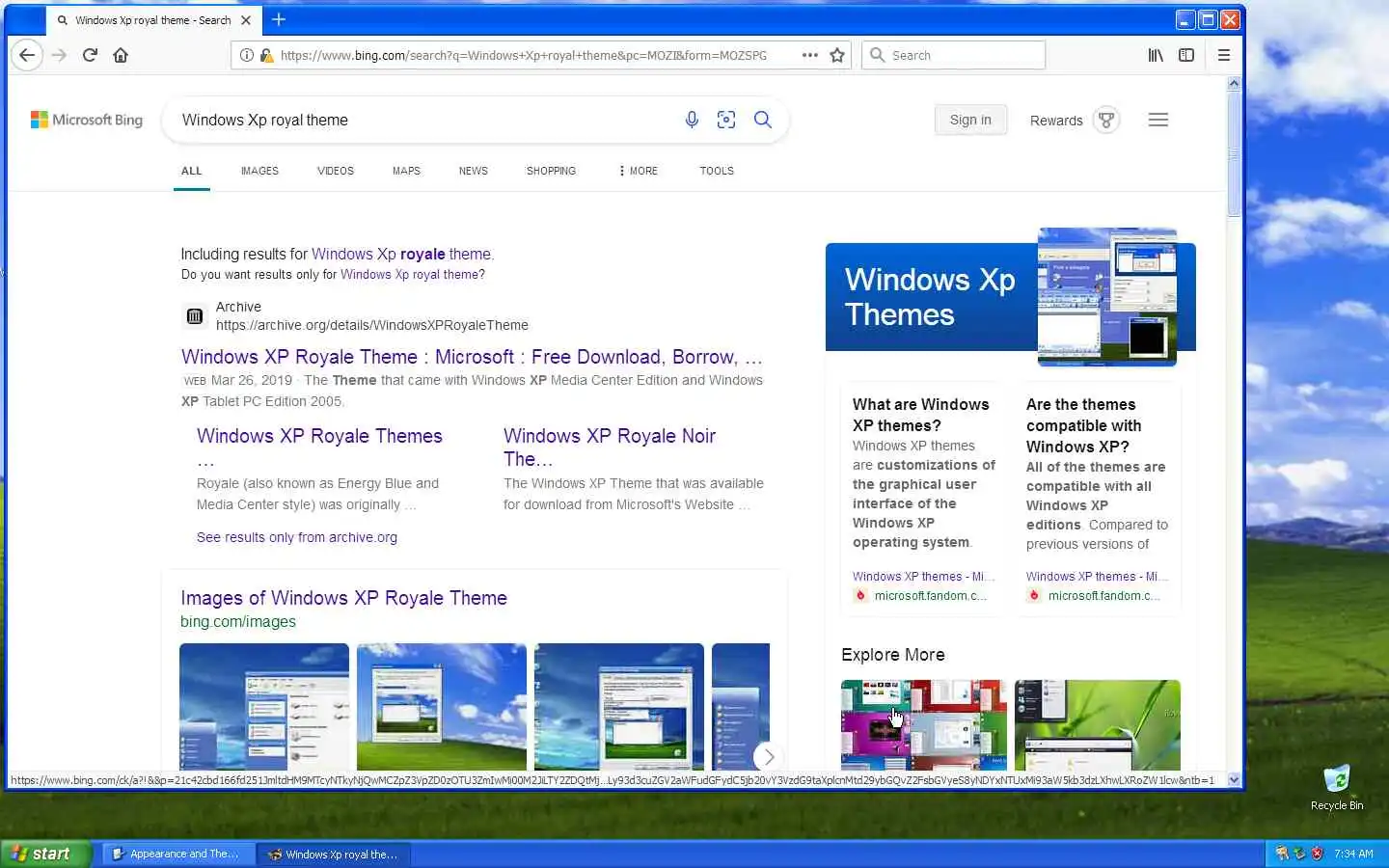Start voice search with microphone icon
The image size is (1389, 868).
click(x=692, y=120)
